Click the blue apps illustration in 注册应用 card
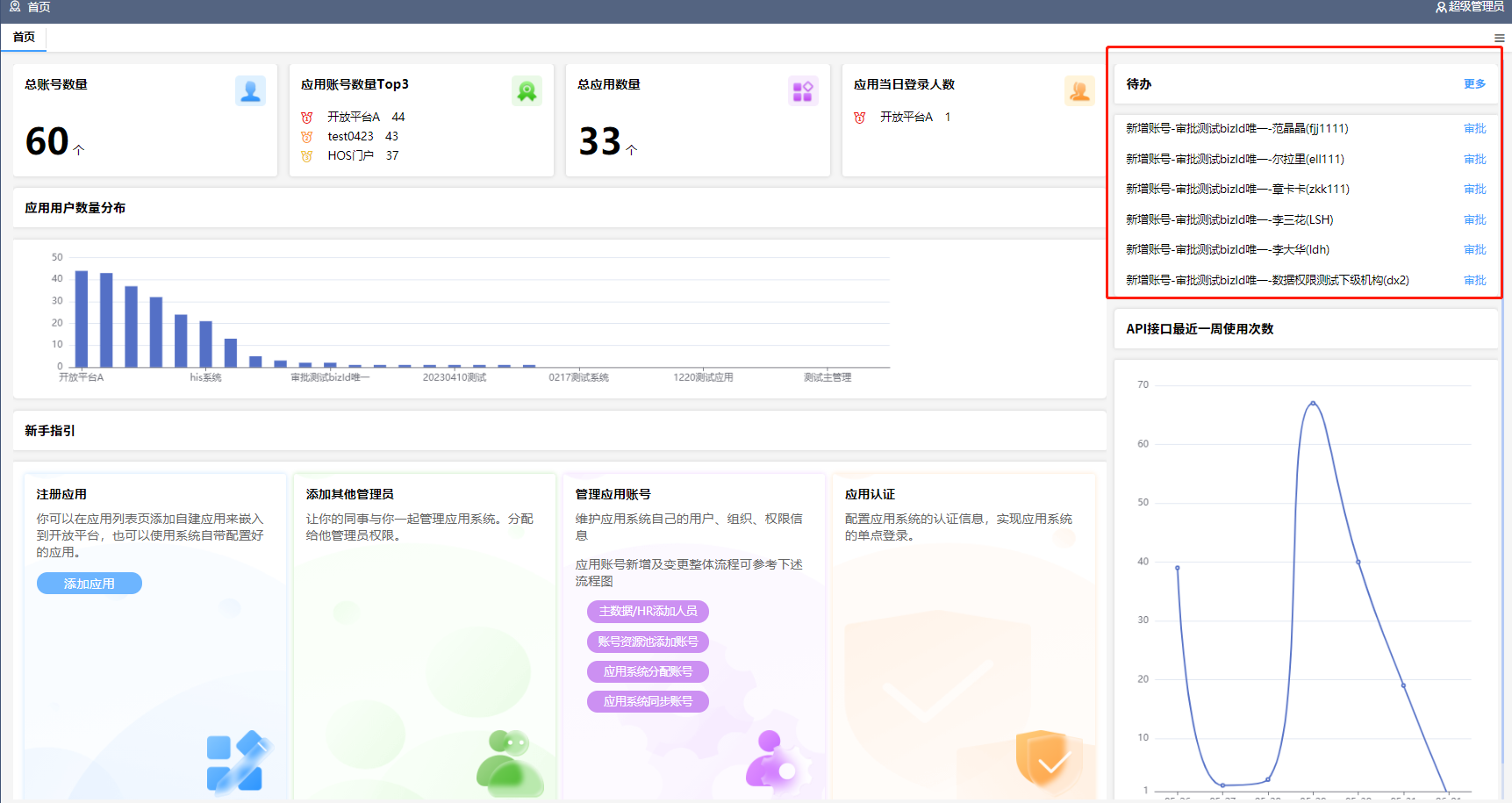 239,762
